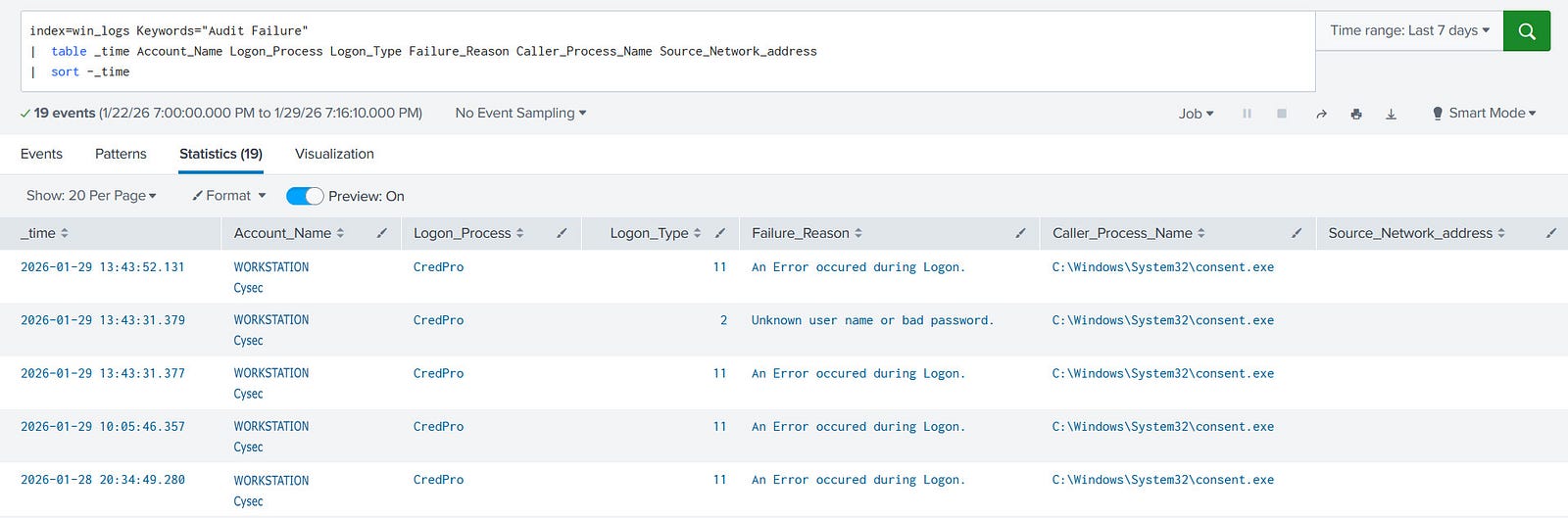Click CredPro in the 10:05:46.357 row
The width and height of the screenshot is (1568, 518).
(x=438, y=426)
